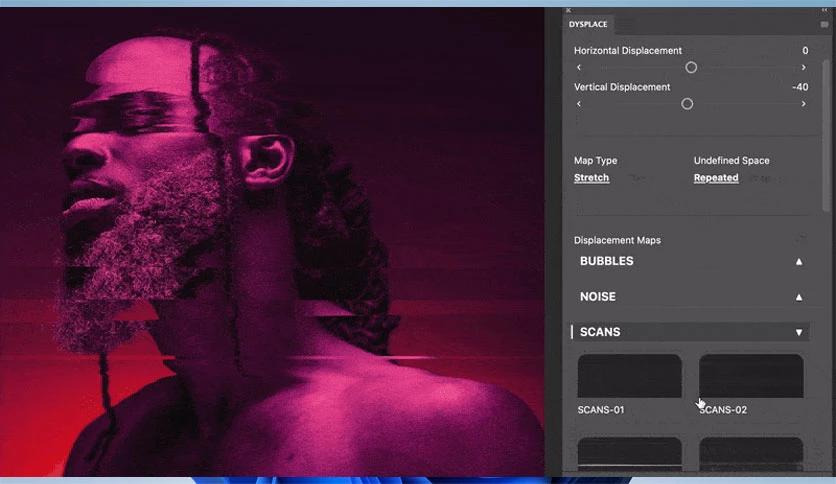The height and width of the screenshot is (484, 836).
Task: Click the portrait image on the canvas
Action: (272, 243)
